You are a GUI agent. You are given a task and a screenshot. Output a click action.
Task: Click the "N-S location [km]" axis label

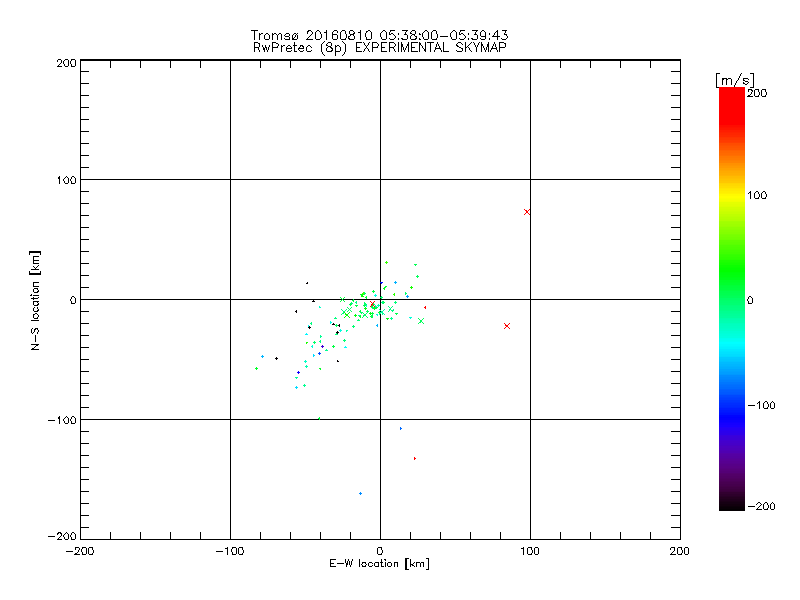35,301
